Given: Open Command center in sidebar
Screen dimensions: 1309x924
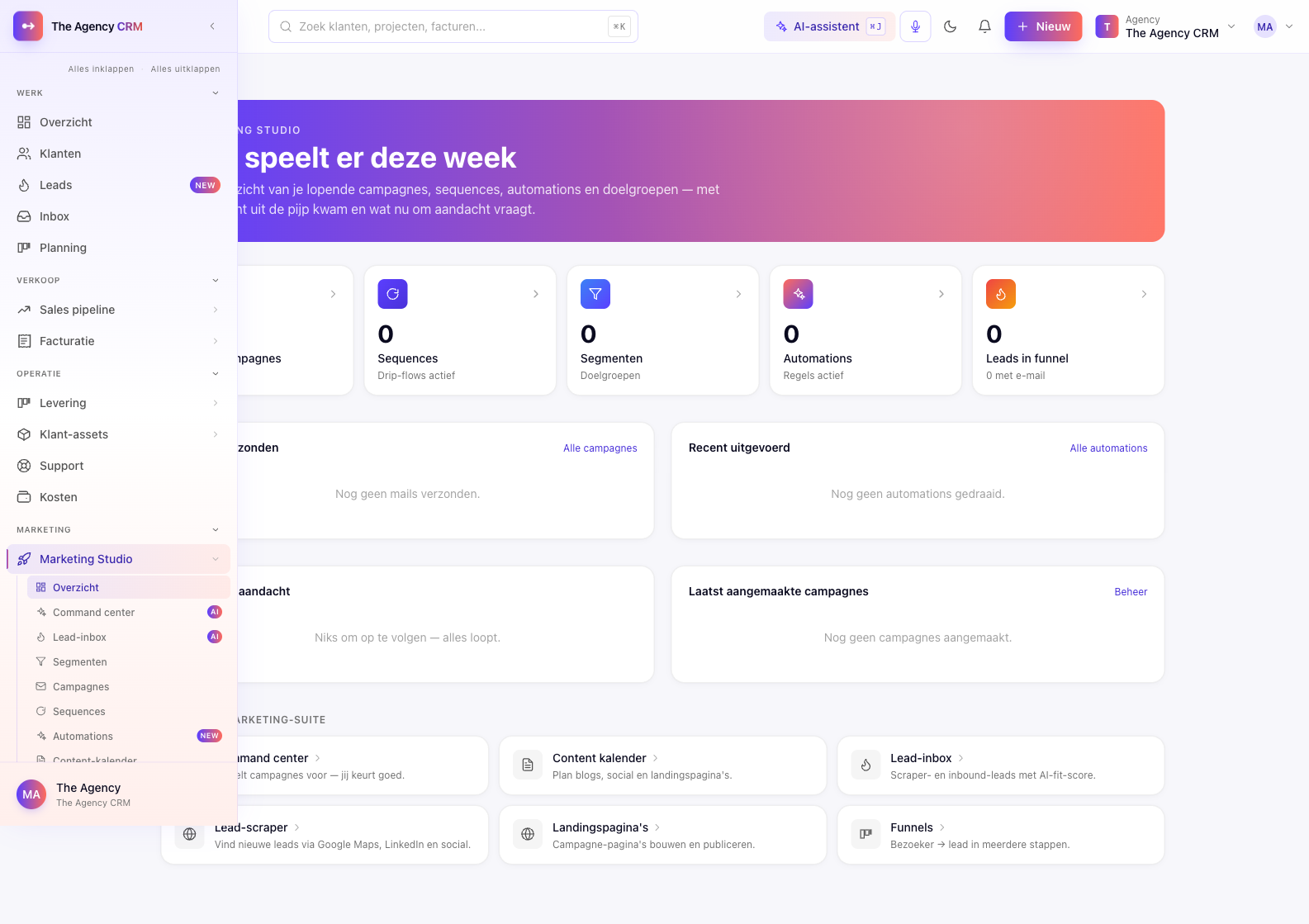Looking at the screenshot, I should 129,613.
